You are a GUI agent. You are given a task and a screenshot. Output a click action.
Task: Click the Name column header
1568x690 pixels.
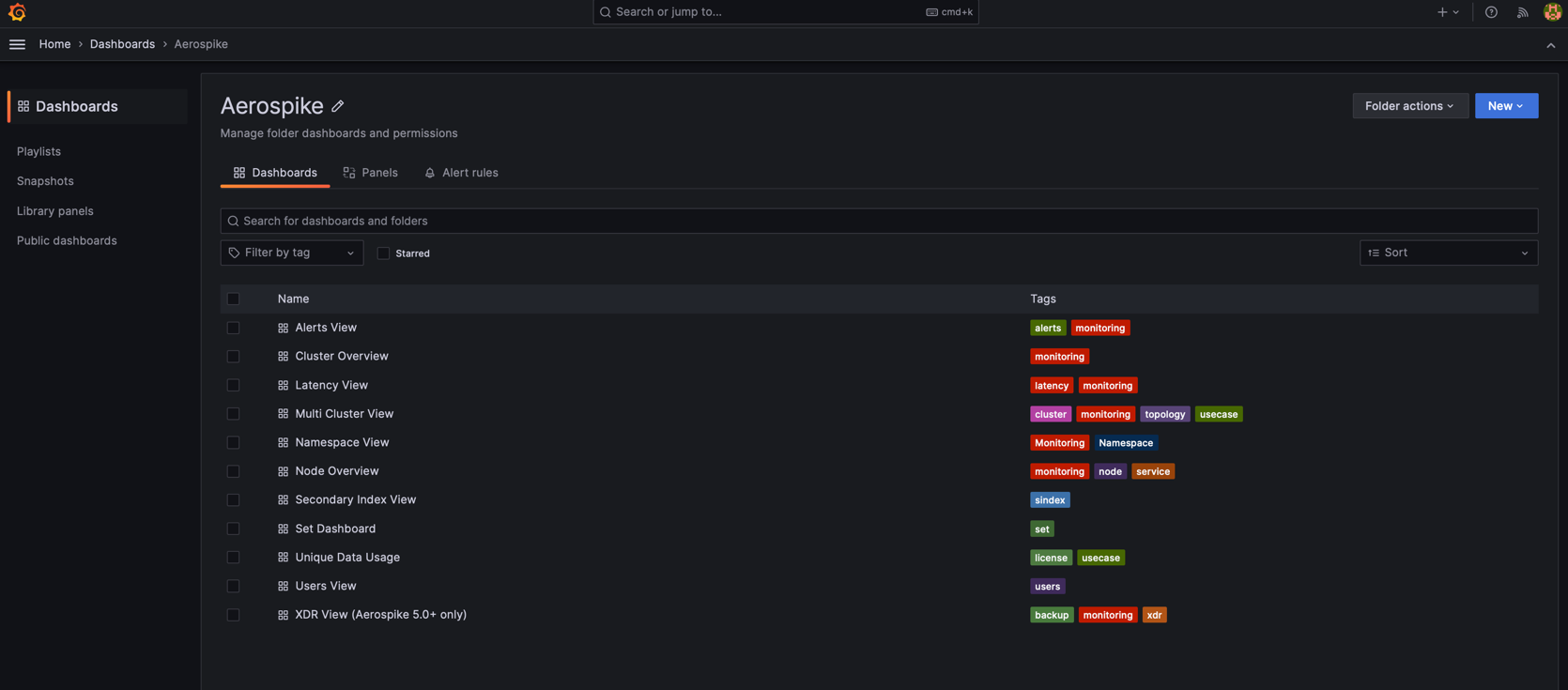293,299
